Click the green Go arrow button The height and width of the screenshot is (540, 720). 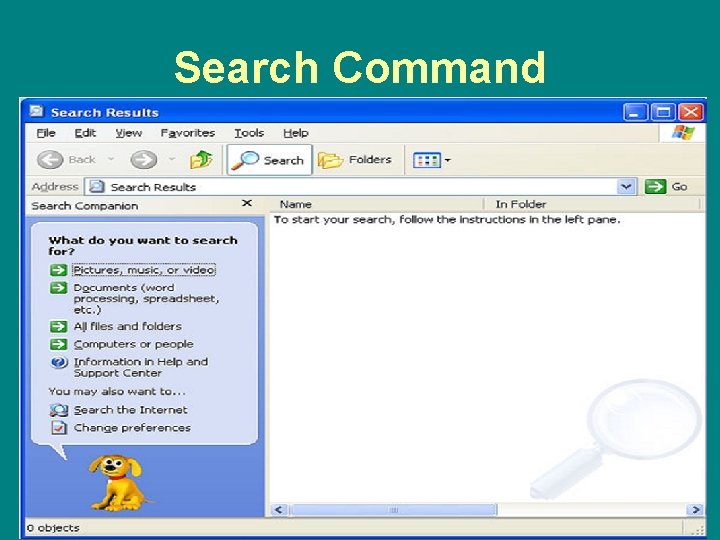point(655,186)
